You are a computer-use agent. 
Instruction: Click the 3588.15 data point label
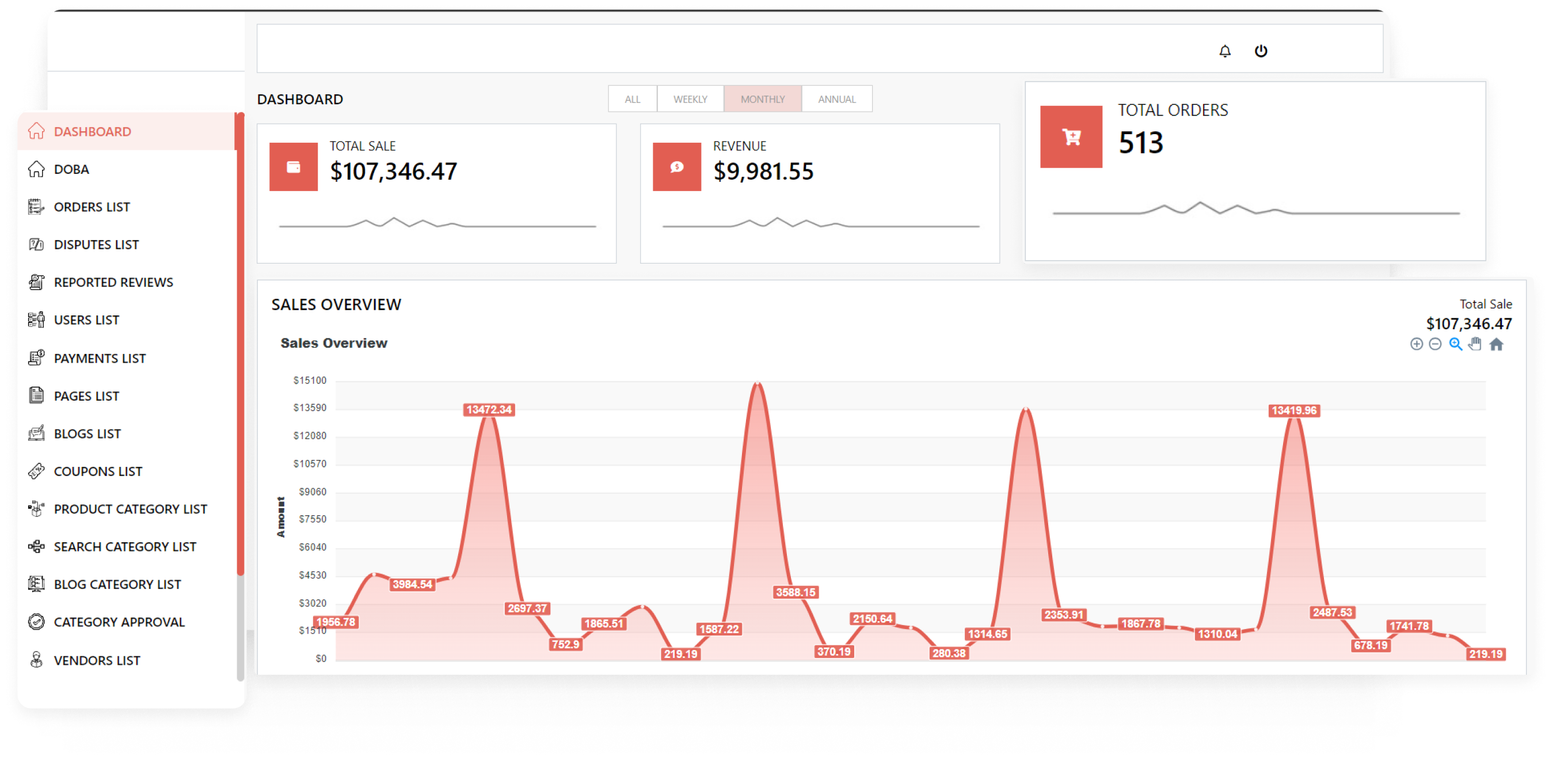tap(796, 592)
